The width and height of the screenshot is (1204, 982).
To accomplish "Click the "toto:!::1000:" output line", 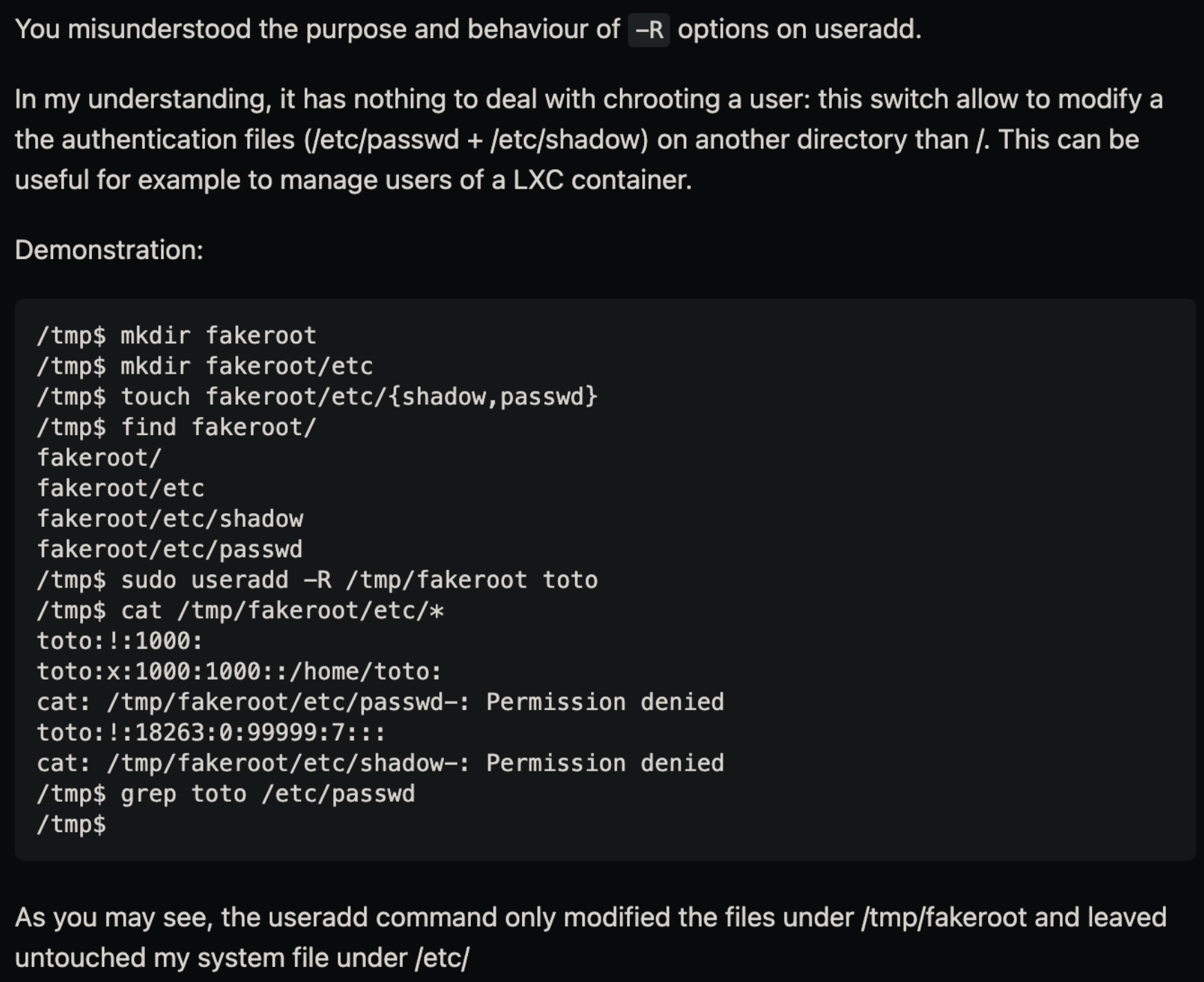I will coord(120,642).
